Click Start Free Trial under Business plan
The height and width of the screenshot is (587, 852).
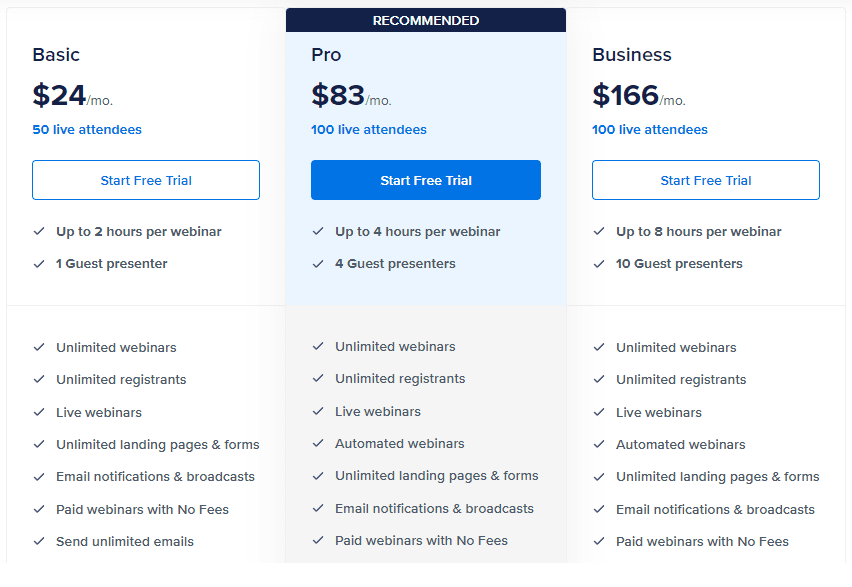point(706,180)
